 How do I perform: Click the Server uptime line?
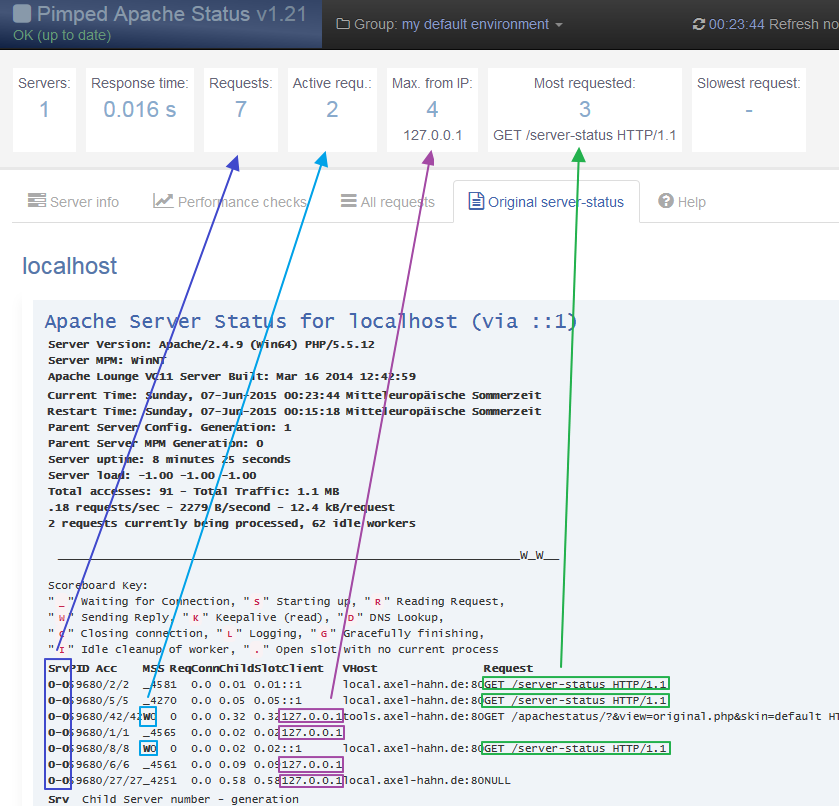(169, 460)
